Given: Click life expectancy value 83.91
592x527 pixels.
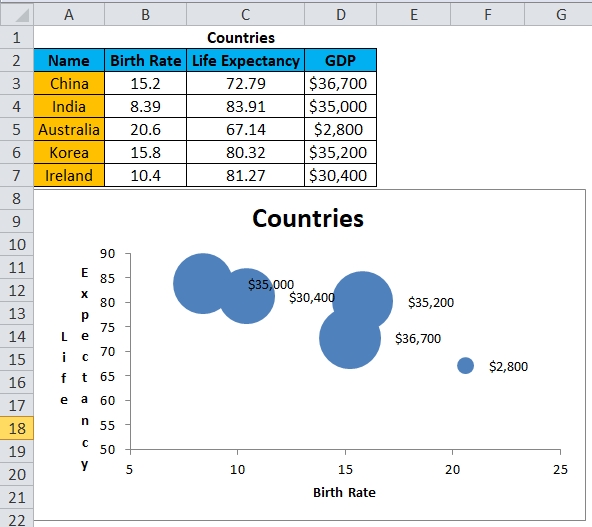Looking at the screenshot, I should coord(245,106).
